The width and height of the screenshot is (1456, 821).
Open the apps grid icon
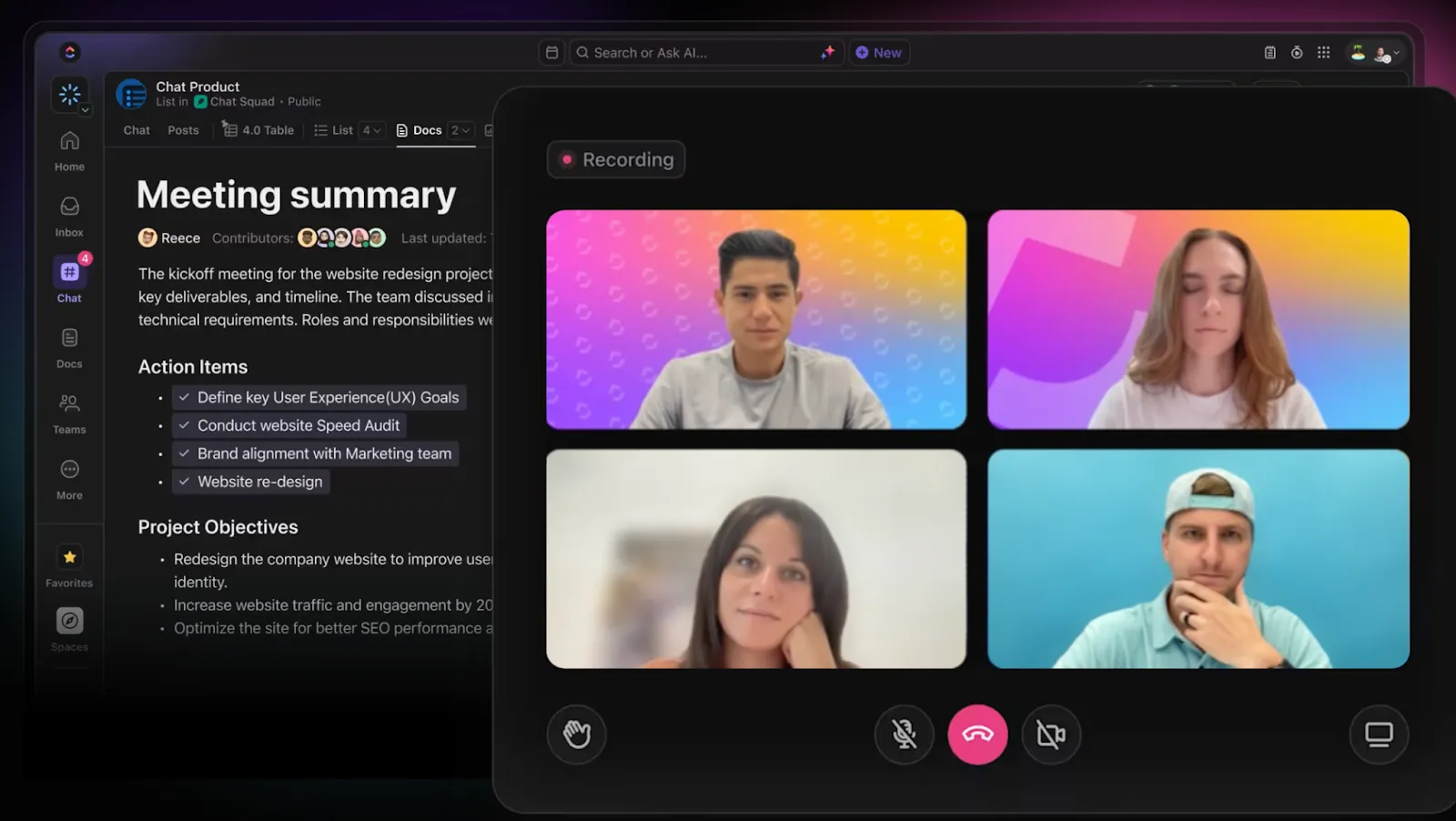(1324, 53)
